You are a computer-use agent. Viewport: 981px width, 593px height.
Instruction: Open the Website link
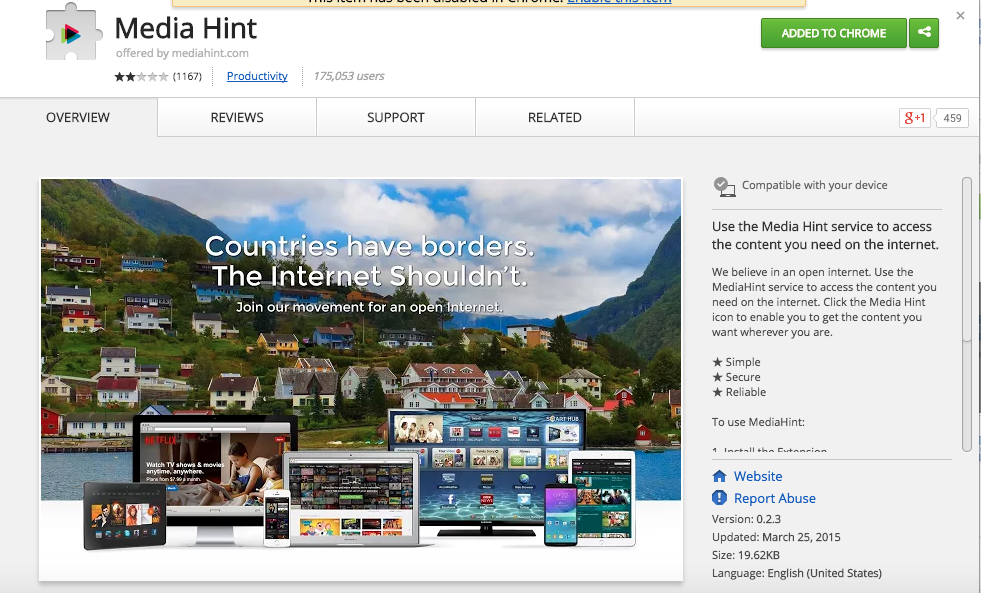click(x=758, y=476)
